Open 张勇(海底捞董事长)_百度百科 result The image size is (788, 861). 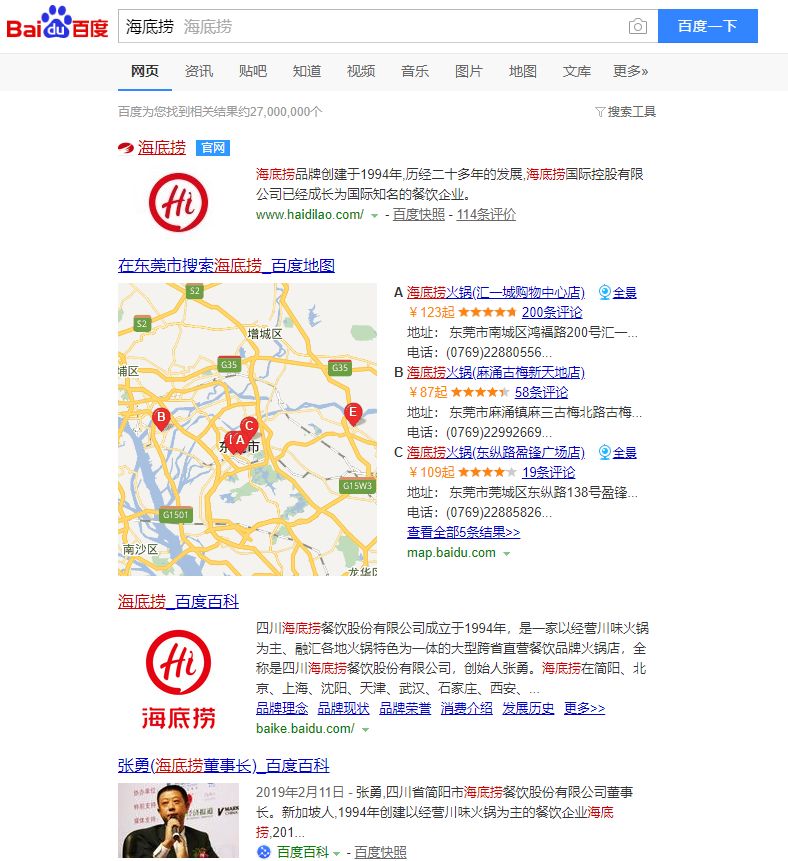coord(223,765)
